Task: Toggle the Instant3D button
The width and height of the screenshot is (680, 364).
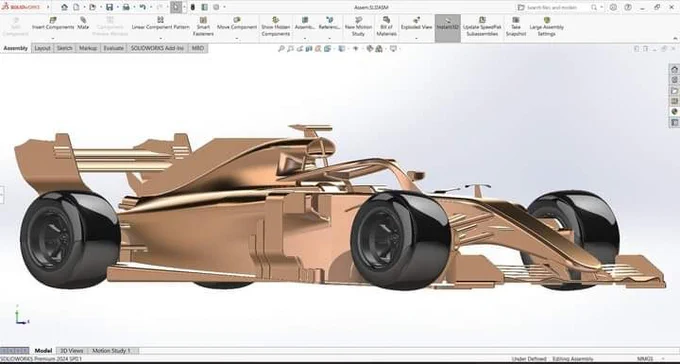Action: 448,28
